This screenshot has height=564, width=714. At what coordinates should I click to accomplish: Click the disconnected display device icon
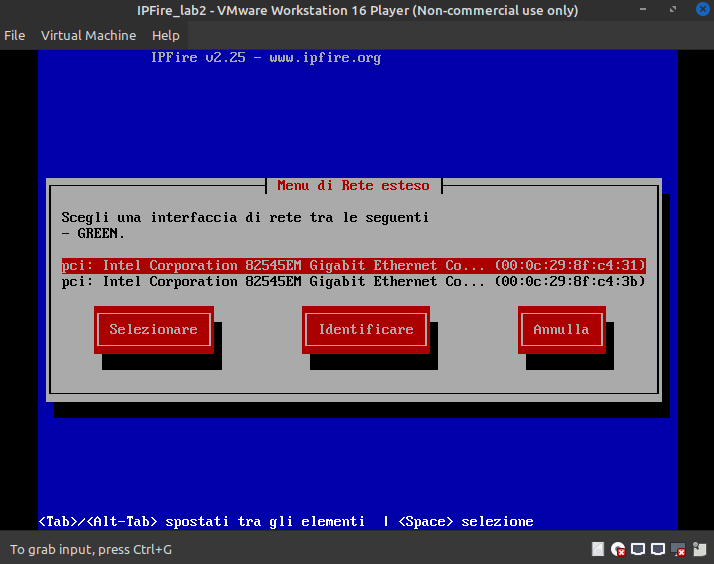tap(678, 549)
